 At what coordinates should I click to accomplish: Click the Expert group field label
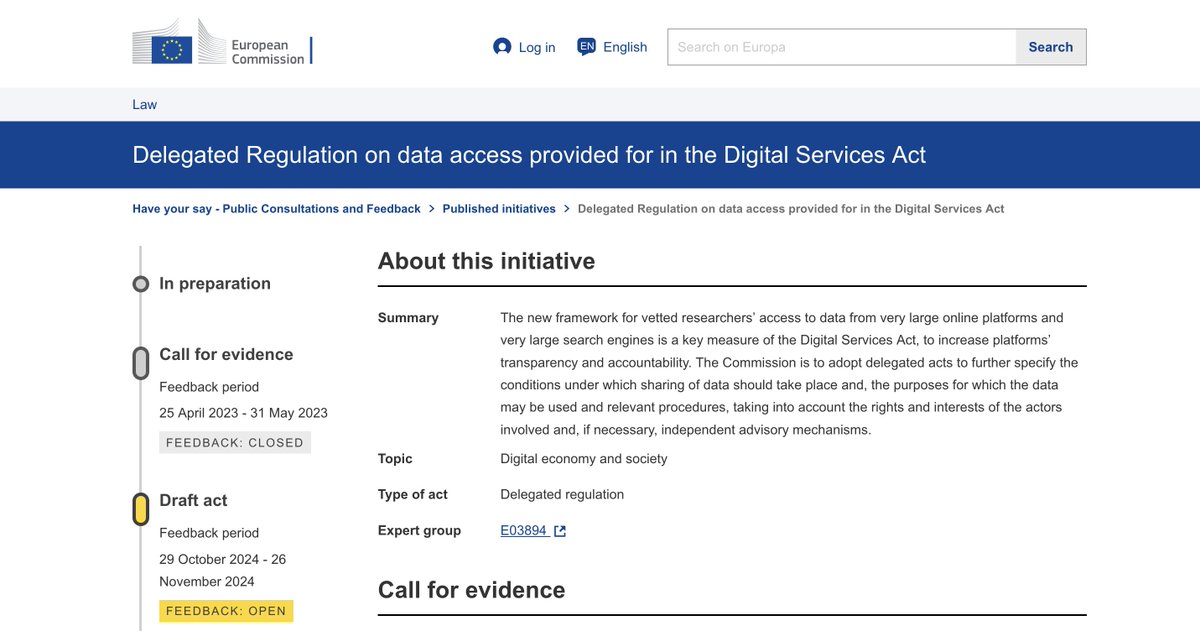tap(419, 531)
